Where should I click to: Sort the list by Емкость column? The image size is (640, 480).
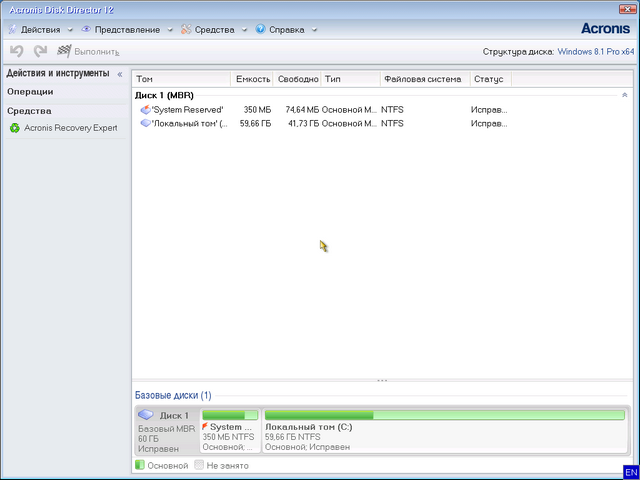(253, 79)
